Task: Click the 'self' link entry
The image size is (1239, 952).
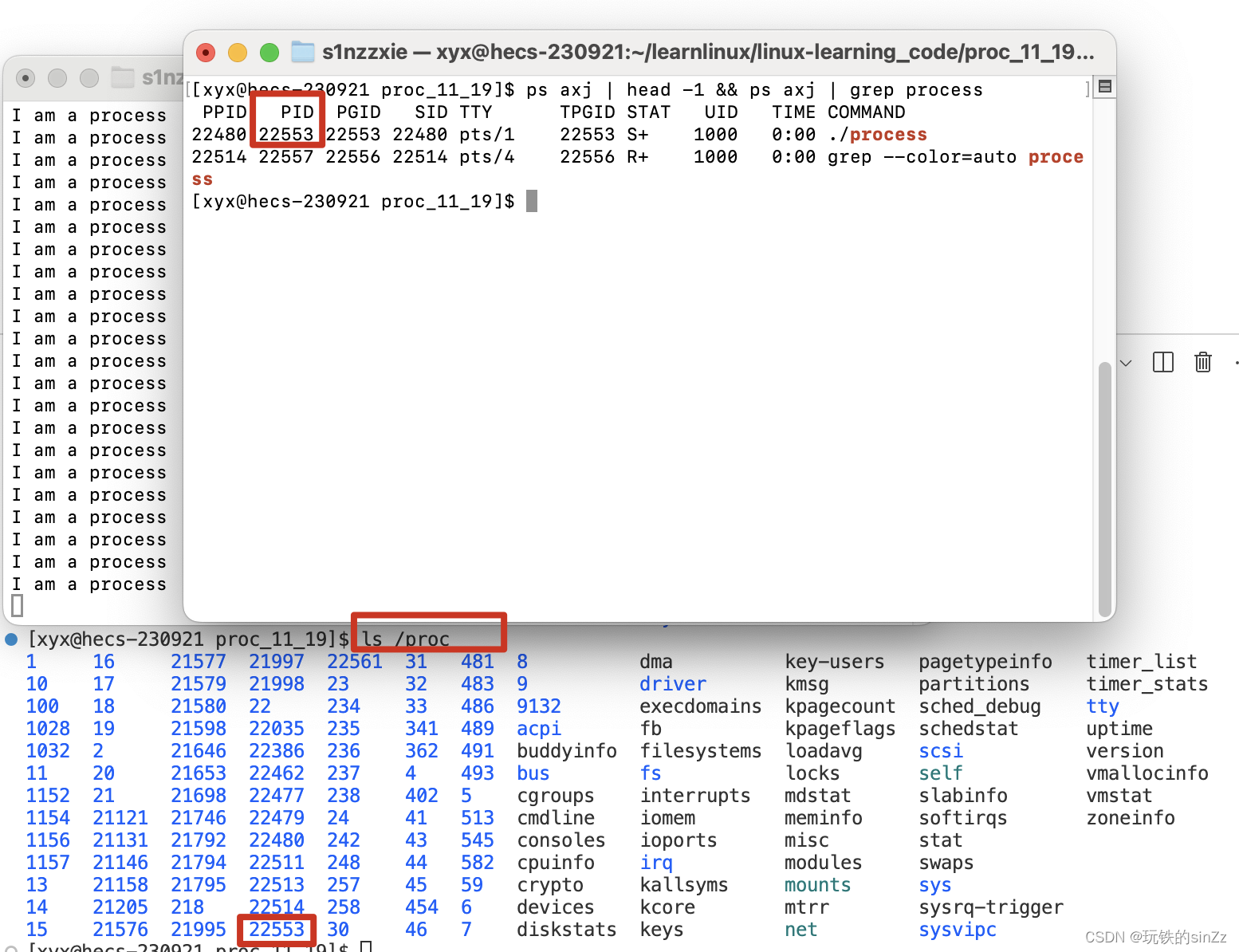Action: tap(941, 773)
